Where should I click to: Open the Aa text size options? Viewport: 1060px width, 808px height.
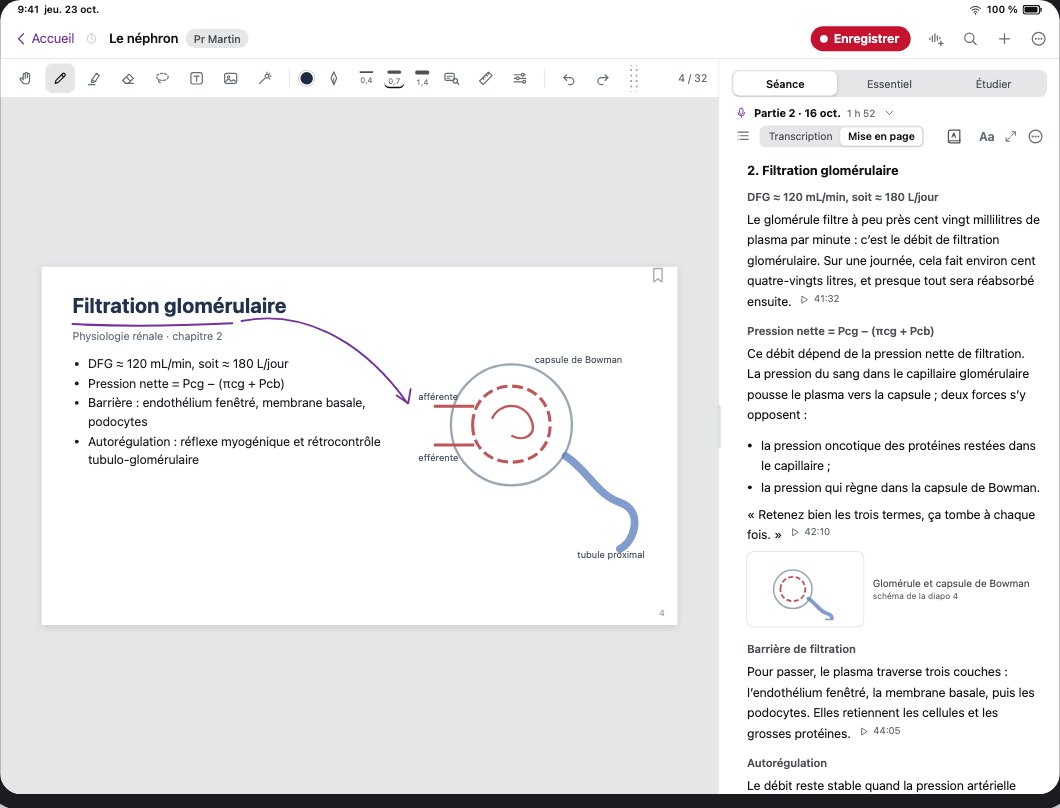(x=986, y=137)
